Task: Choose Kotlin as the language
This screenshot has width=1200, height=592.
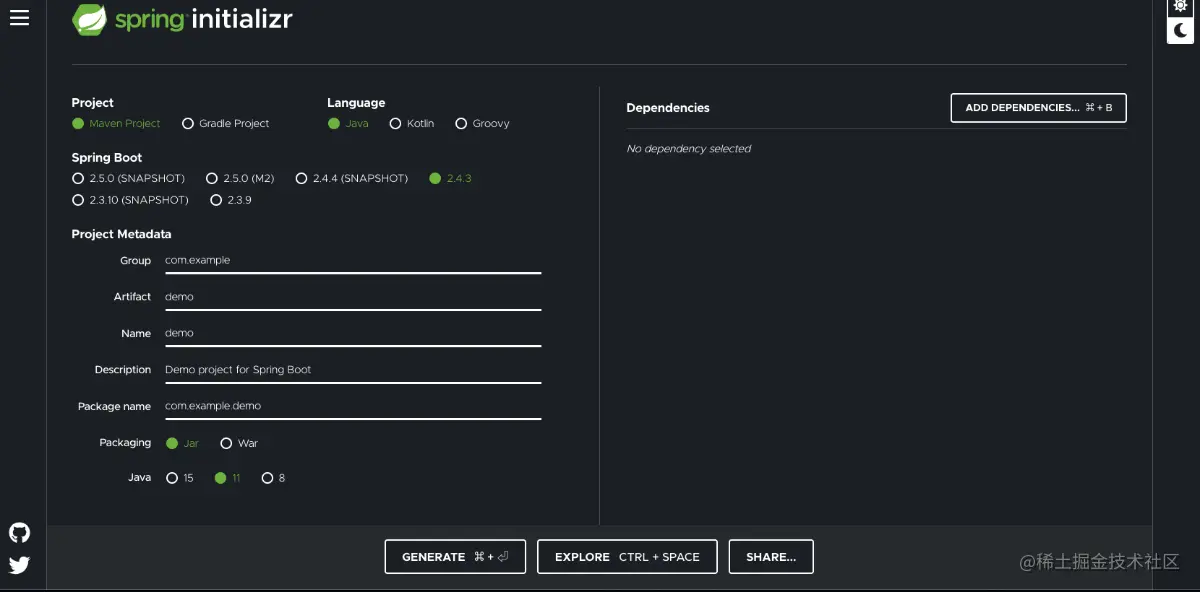Action: [x=412, y=124]
